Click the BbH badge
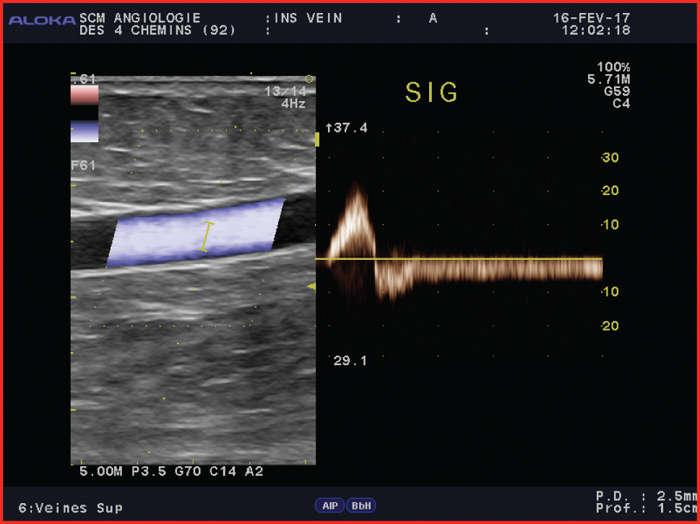700x524 pixels. (361, 505)
